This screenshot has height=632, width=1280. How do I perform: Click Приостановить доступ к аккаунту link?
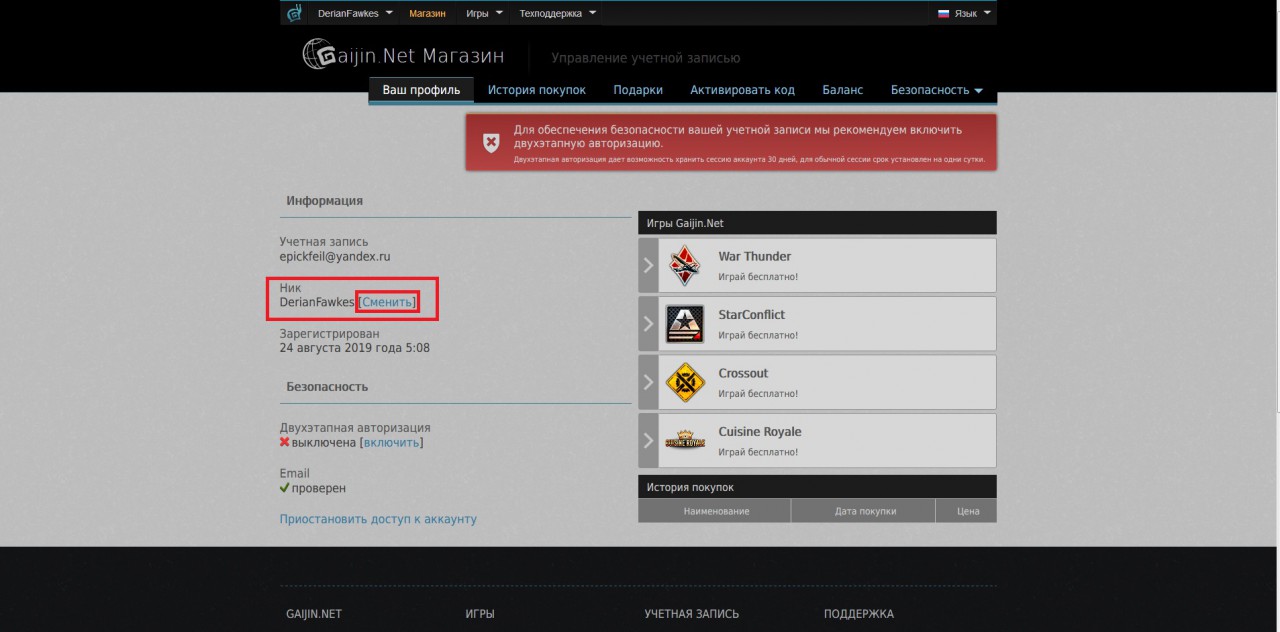pos(378,519)
